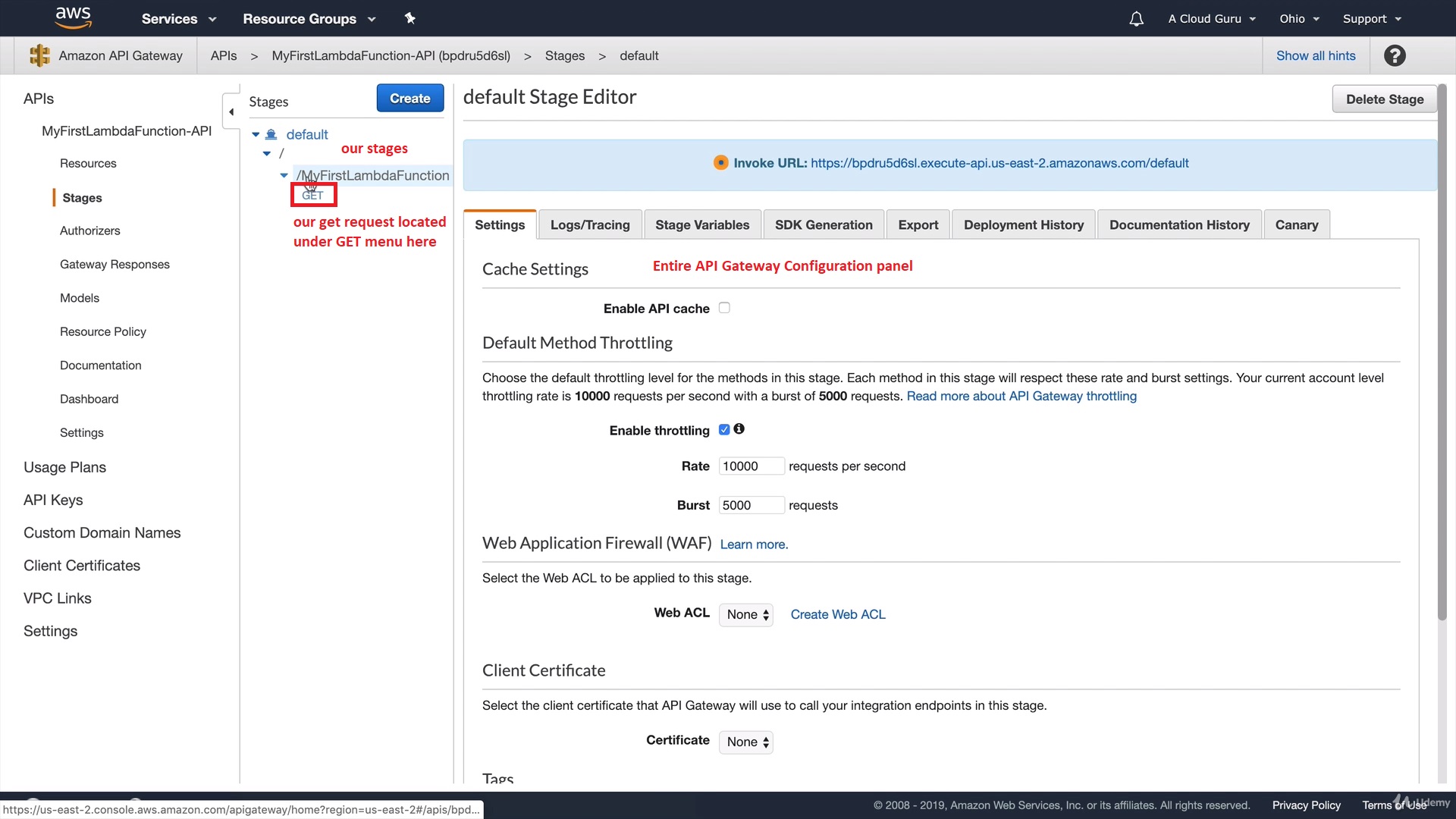
Task: Click the Rate input field
Action: [751, 466]
